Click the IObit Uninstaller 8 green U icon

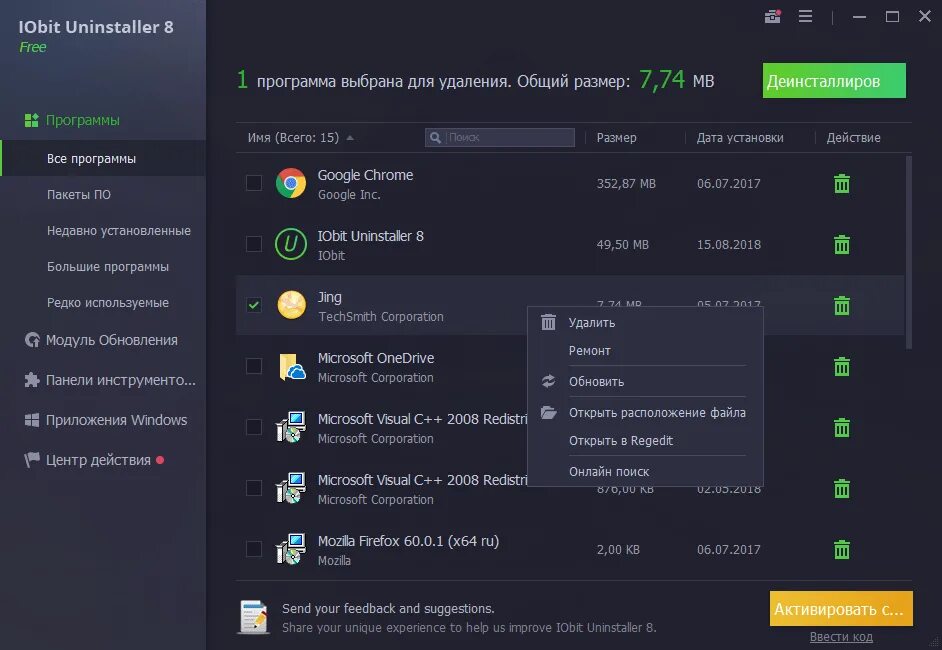point(291,245)
